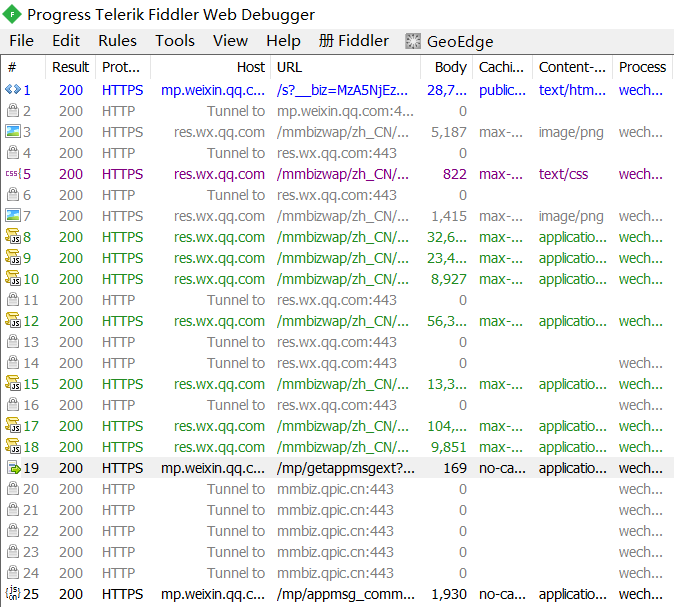This screenshot has width=674, height=607.
Task: Click the GeoEdge toolbar icon
Action: point(413,41)
